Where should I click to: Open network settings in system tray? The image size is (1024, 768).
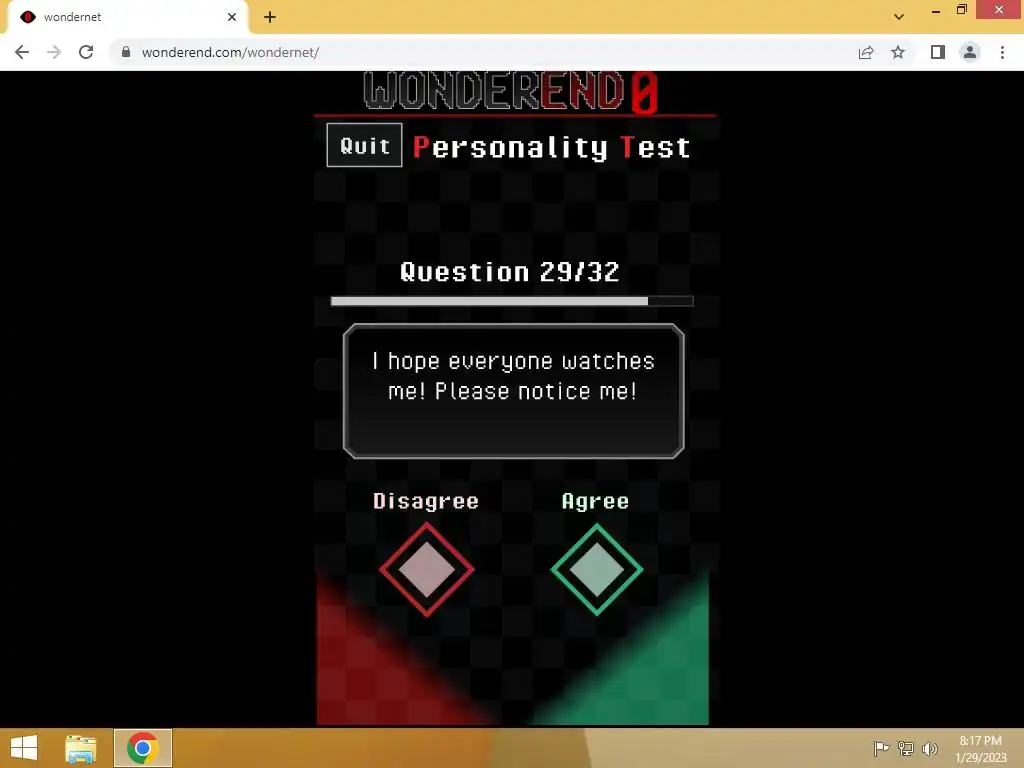[x=906, y=748]
